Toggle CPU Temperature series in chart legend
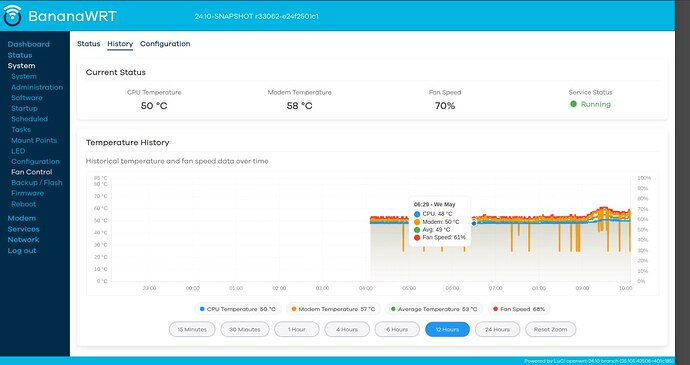The height and width of the screenshot is (365, 690). [x=238, y=309]
